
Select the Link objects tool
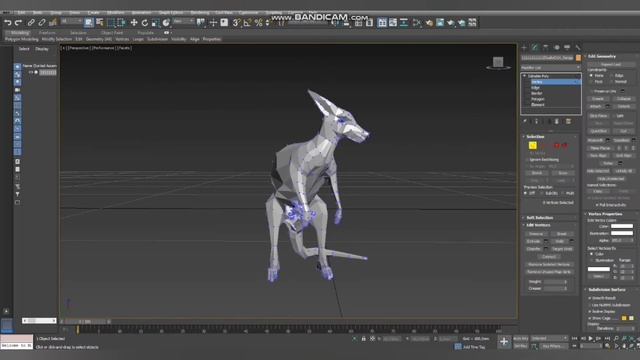(x=31, y=23)
